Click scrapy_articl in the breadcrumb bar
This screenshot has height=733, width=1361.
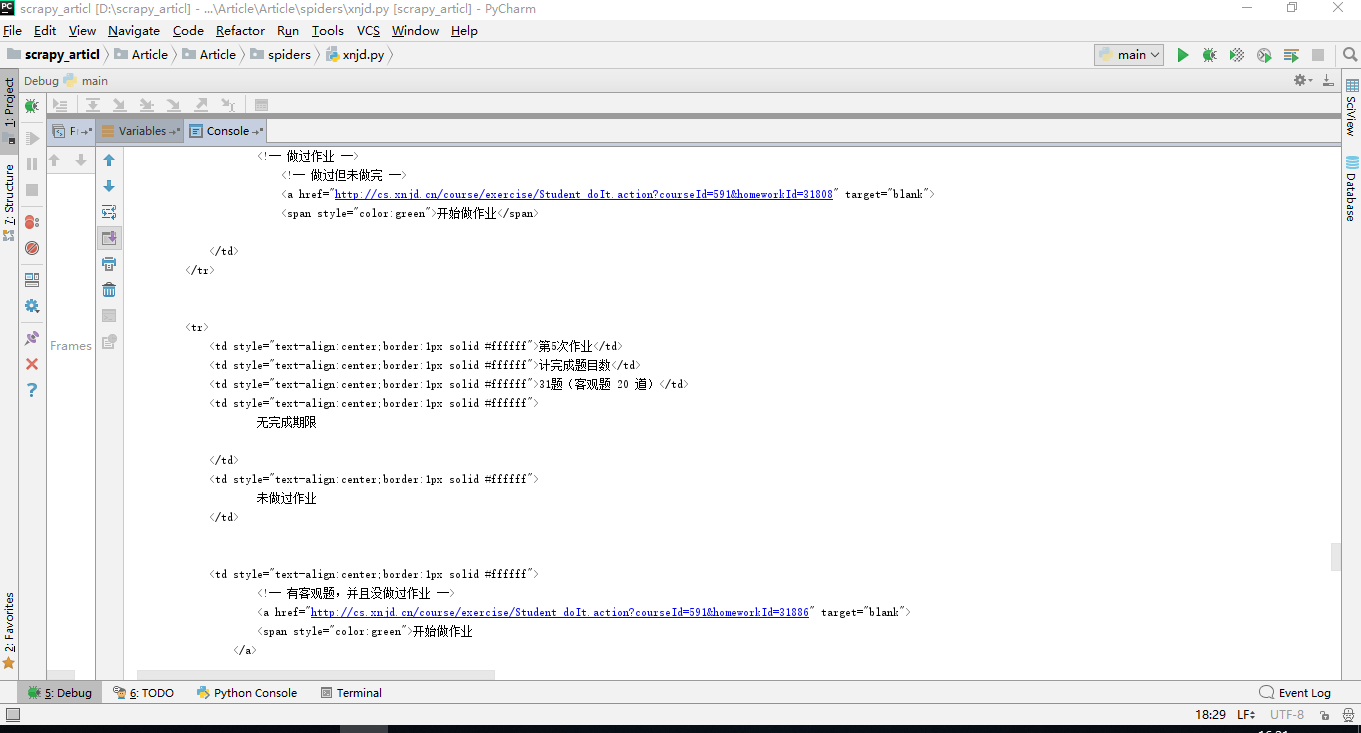pyautogui.click(x=53, y=55)
